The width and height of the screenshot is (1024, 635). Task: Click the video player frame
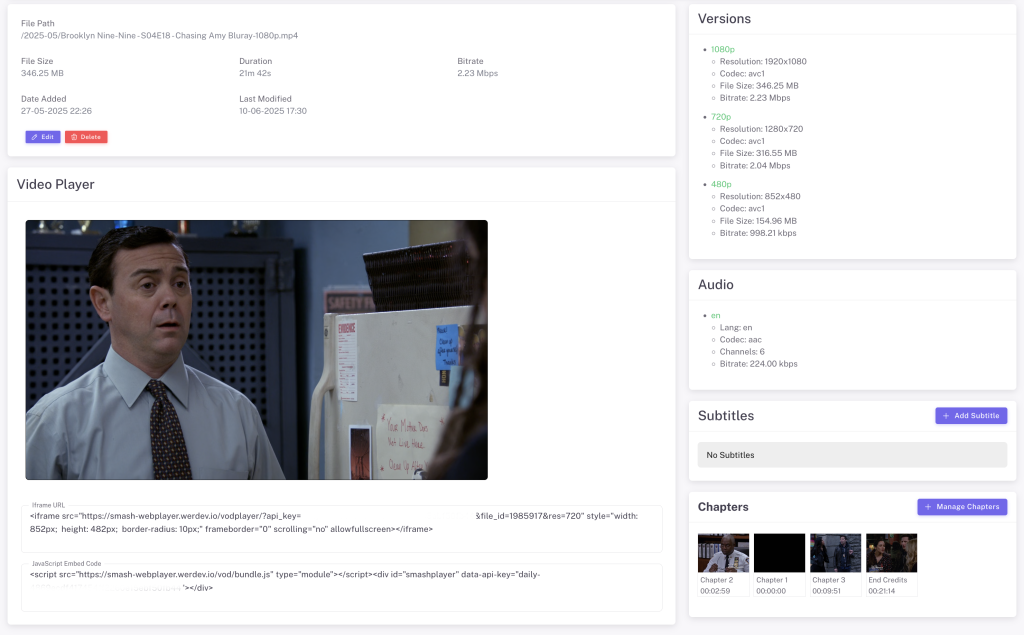[257, 350]
